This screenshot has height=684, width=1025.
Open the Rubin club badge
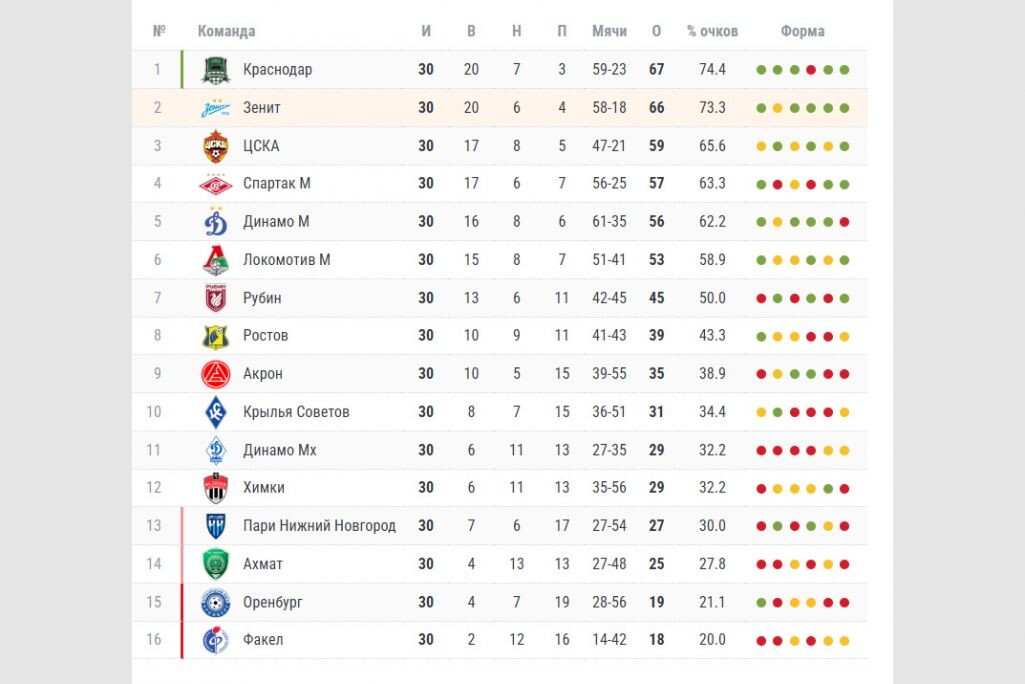216,298
